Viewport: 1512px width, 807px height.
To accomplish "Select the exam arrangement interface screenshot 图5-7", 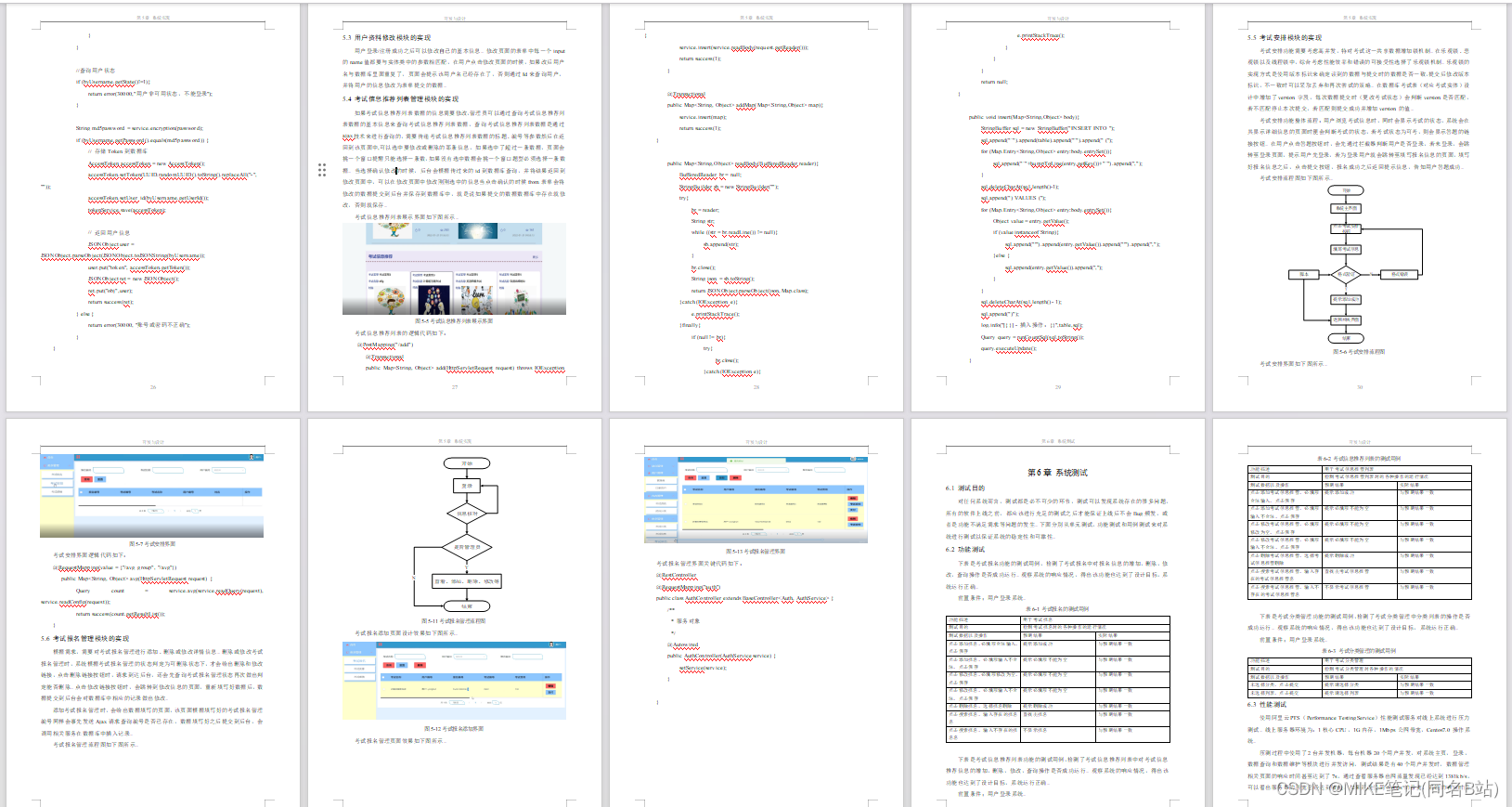I will click(151, 495).
